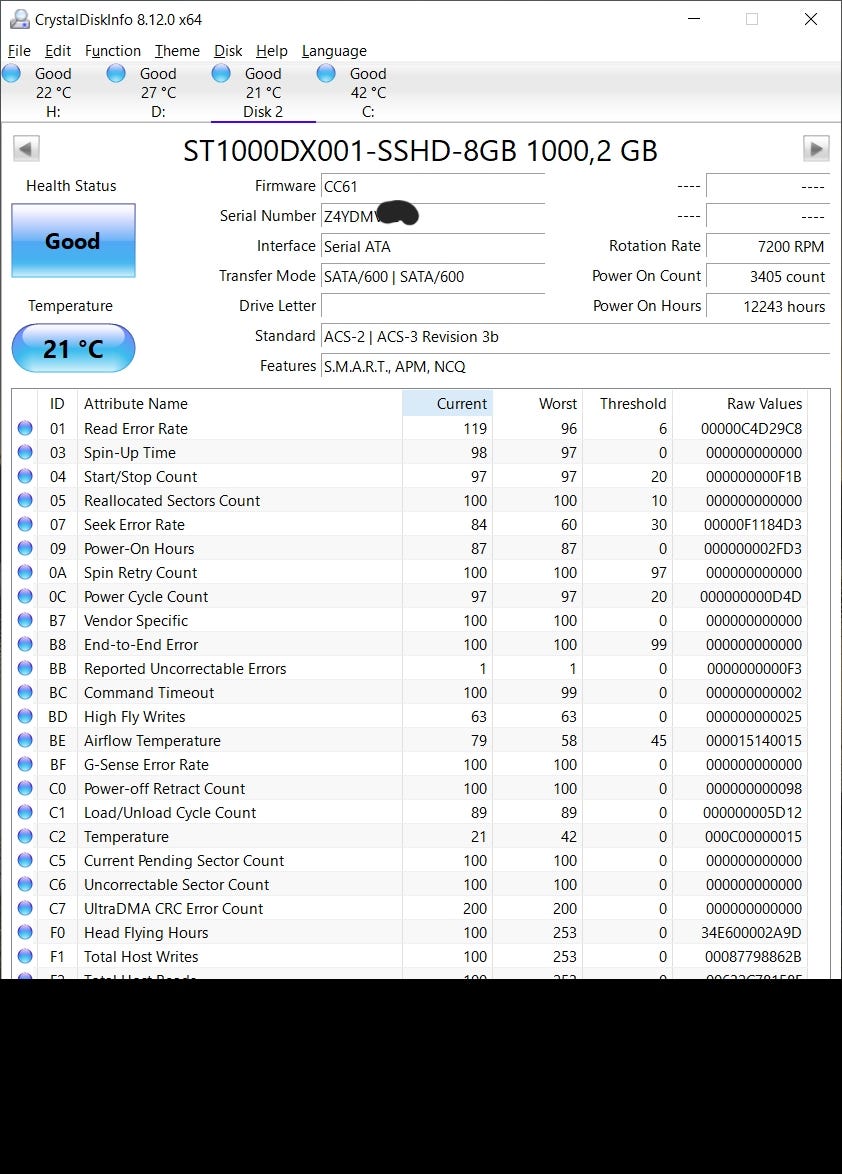The width and height of the screenshot is (842, 1174).
Task: Click status orb for Power Cycle Count
Action: point(25,596)
